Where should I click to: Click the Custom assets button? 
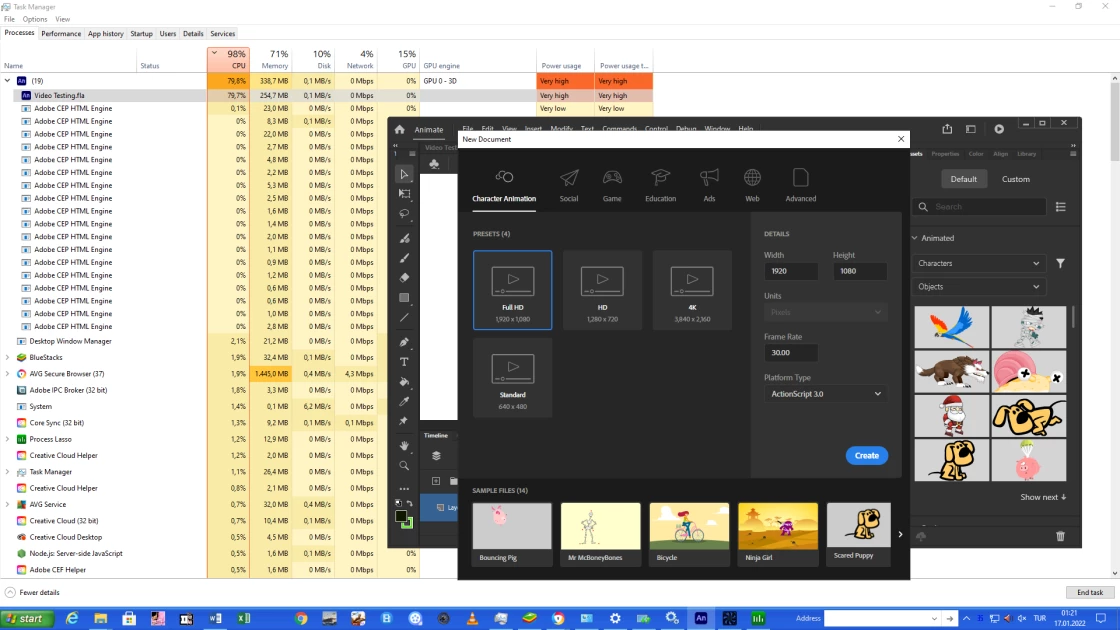click(x=1016, y=179)
